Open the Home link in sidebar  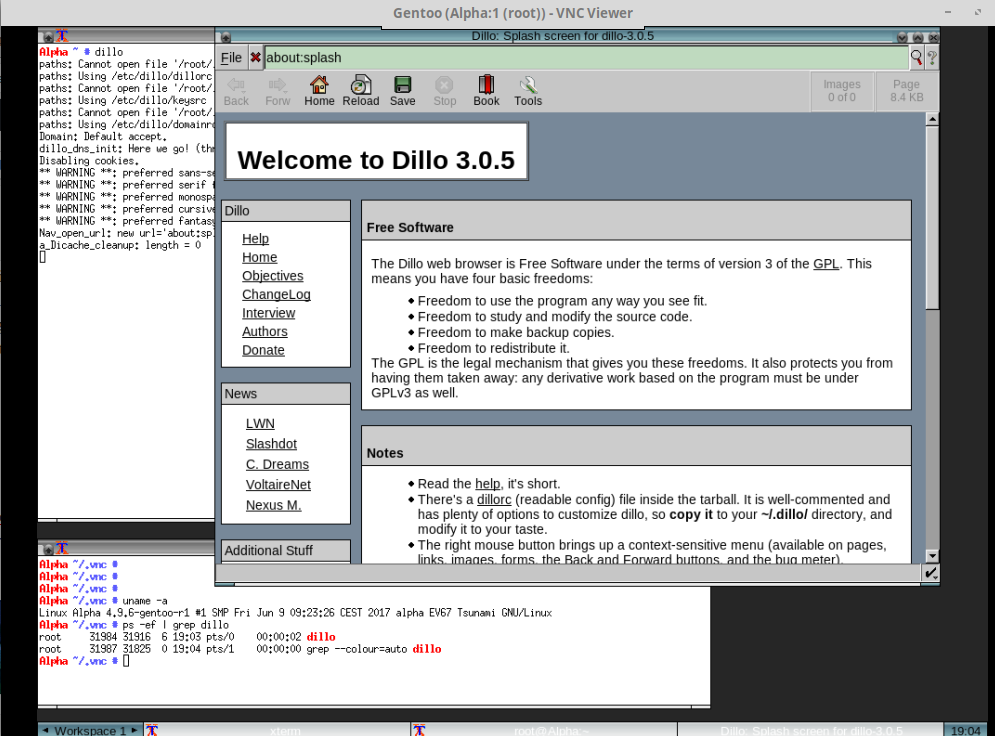pos(260,258)
